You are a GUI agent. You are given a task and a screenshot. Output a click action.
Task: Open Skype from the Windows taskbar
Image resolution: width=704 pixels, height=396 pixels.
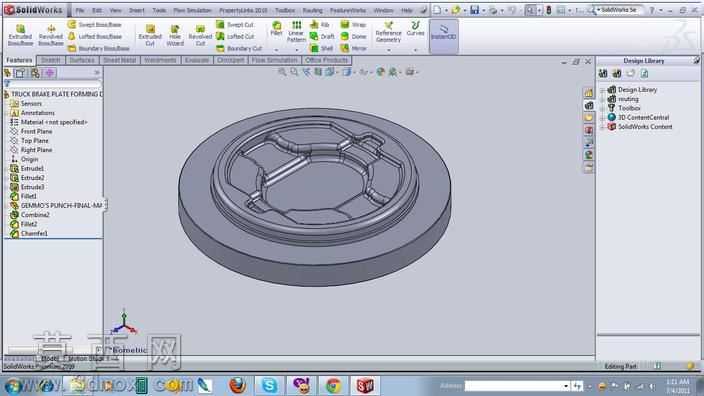coord(269,385)
